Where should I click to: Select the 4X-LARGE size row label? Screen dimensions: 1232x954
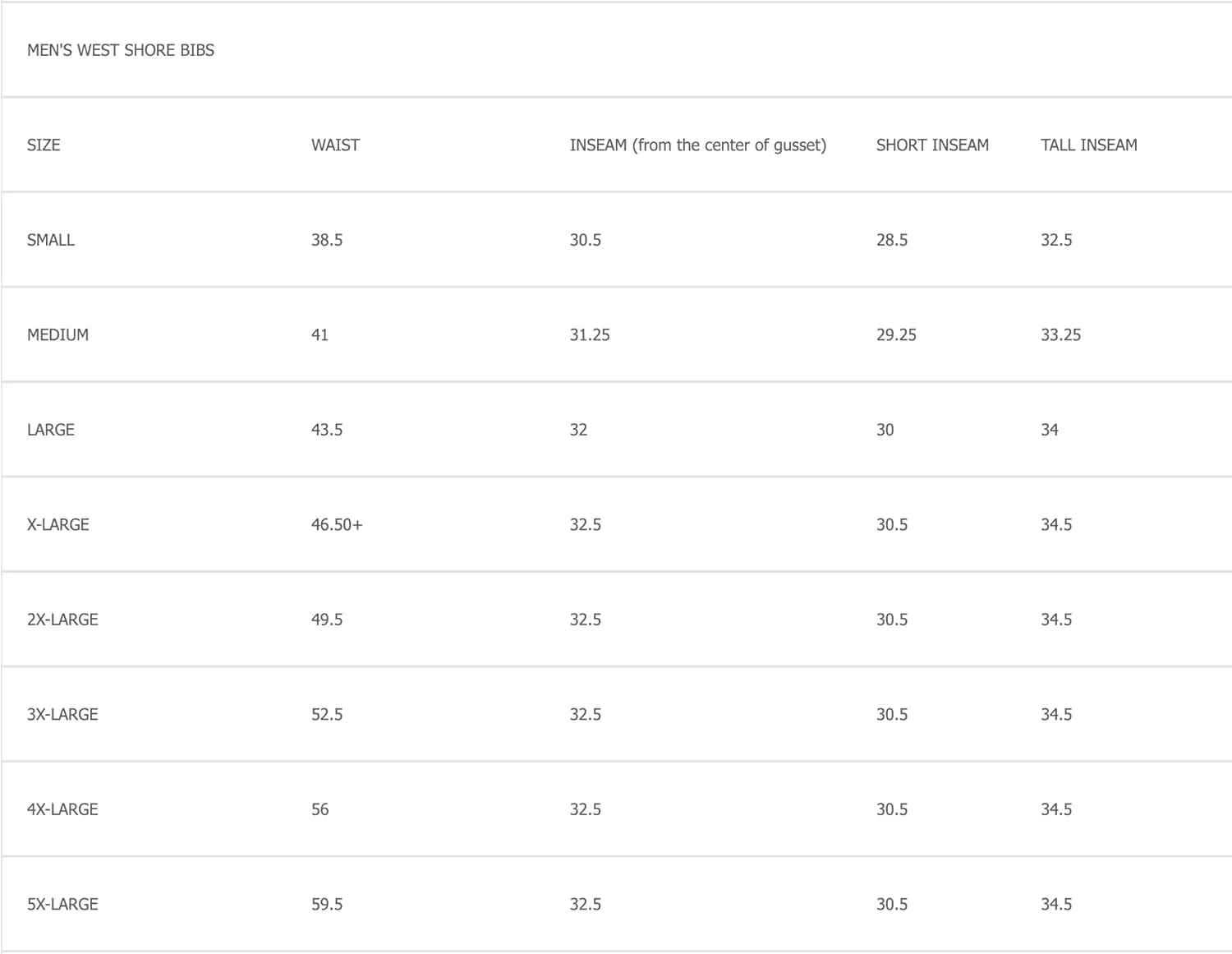coord(62,809)
